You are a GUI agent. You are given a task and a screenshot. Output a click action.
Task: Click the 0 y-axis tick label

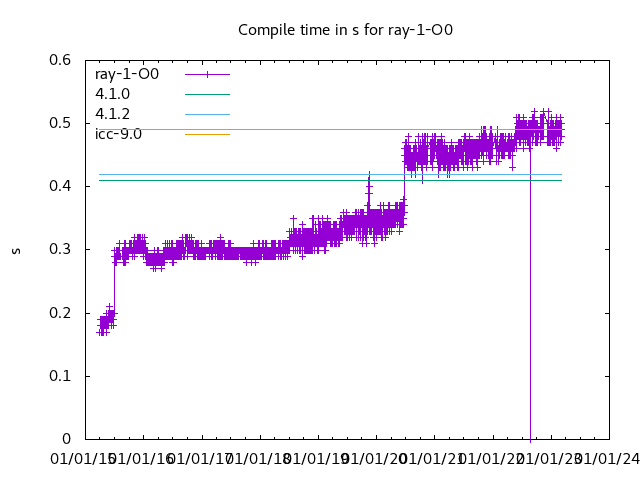(68, 439)
